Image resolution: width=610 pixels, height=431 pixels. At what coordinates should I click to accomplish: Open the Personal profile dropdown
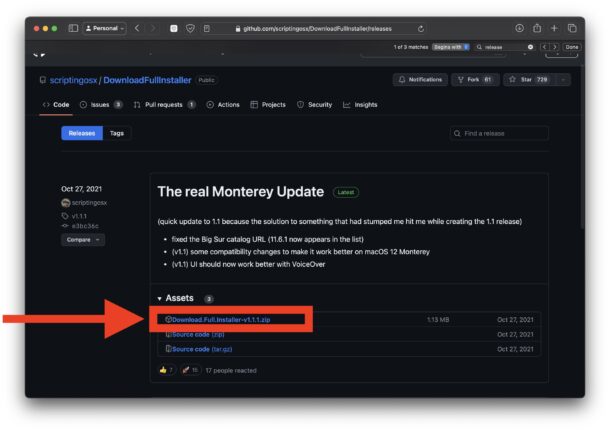click(x=104, y=28)
